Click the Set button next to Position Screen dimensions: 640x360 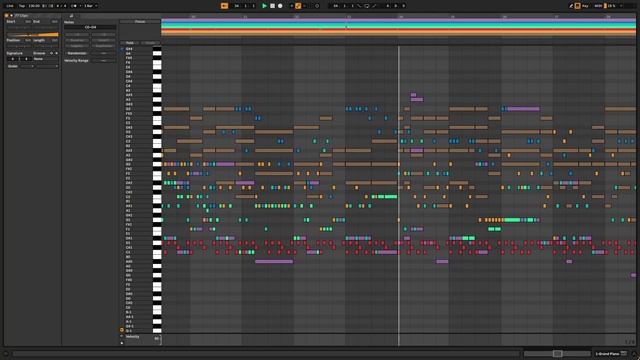[x=27, y=40]
